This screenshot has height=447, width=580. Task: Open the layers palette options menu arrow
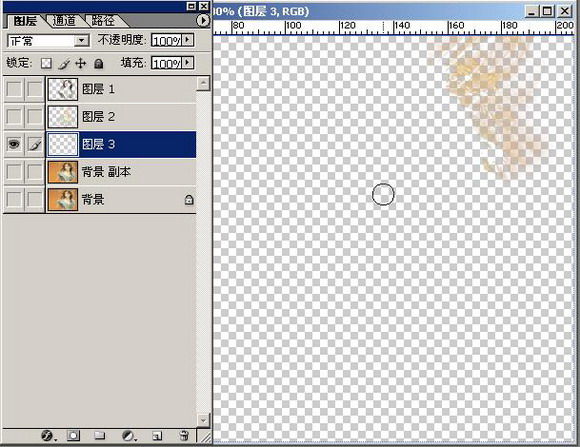point(202,20)
